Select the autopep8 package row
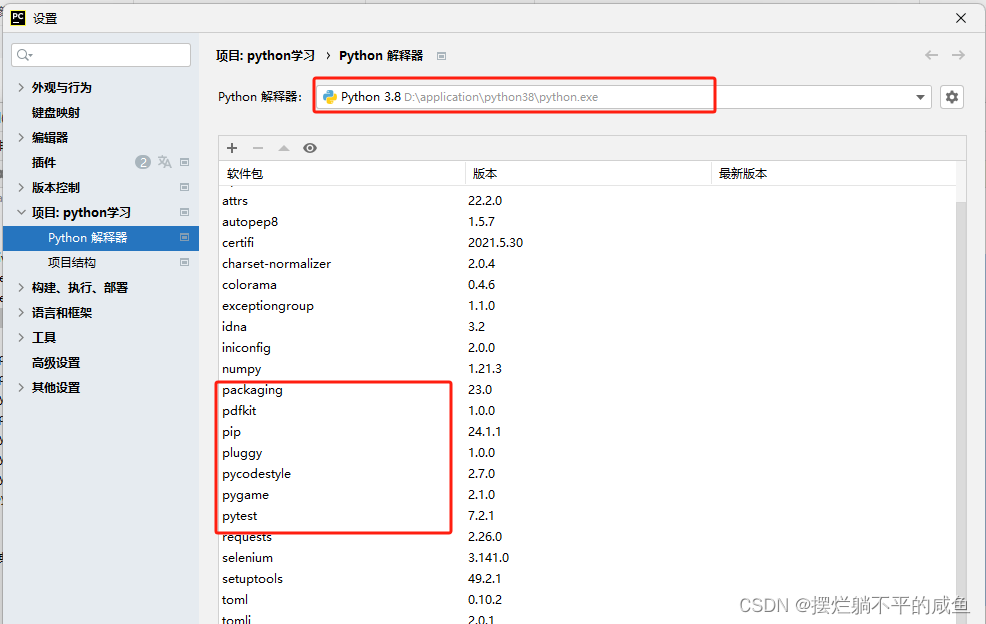The image size is (986, 624). click(587, 221)
